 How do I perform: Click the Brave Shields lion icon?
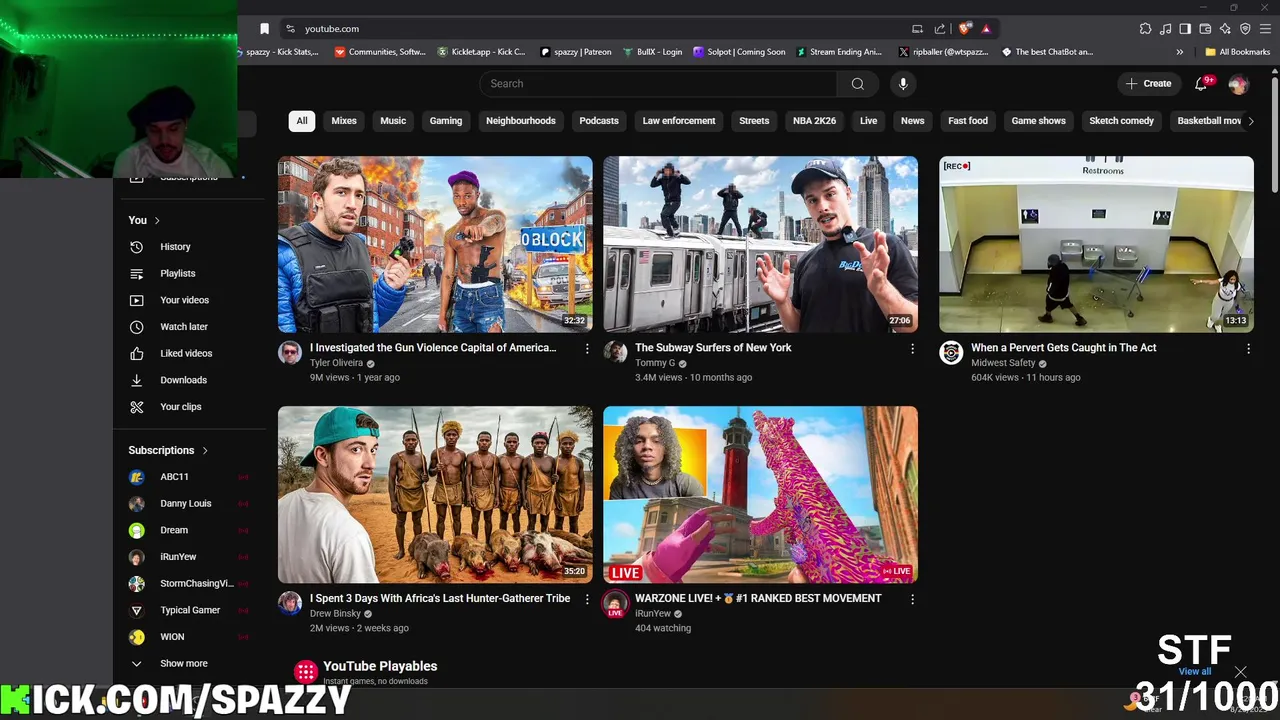[x=964, y=29]
